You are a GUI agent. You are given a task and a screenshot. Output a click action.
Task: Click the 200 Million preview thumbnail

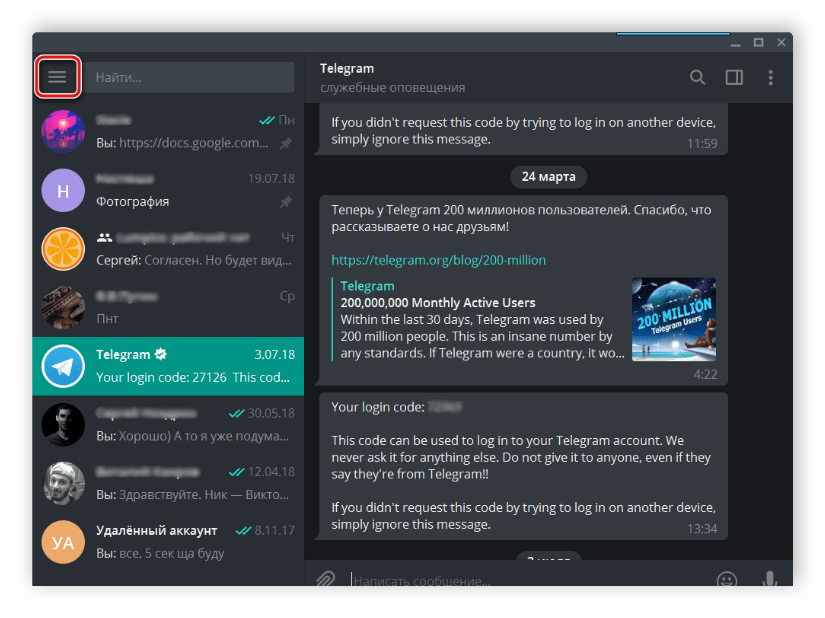[673, 319]
